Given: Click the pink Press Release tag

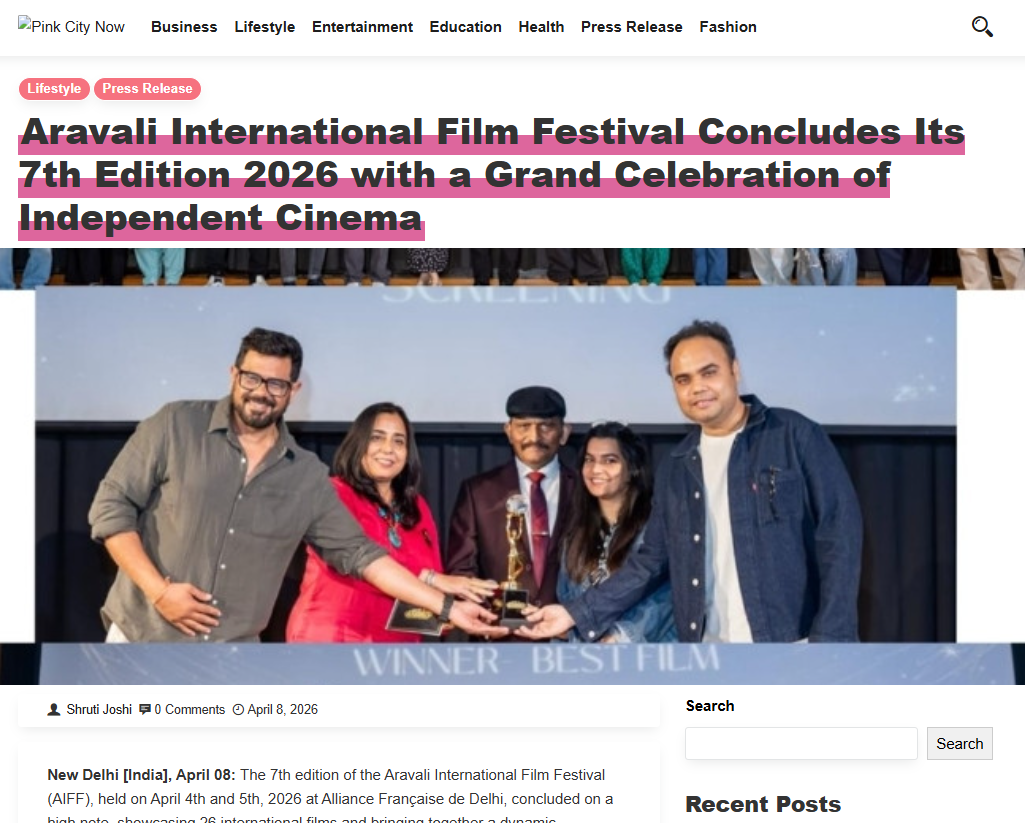Looking at the screenshot, I should pyautogui.click(x=147, y=88).
